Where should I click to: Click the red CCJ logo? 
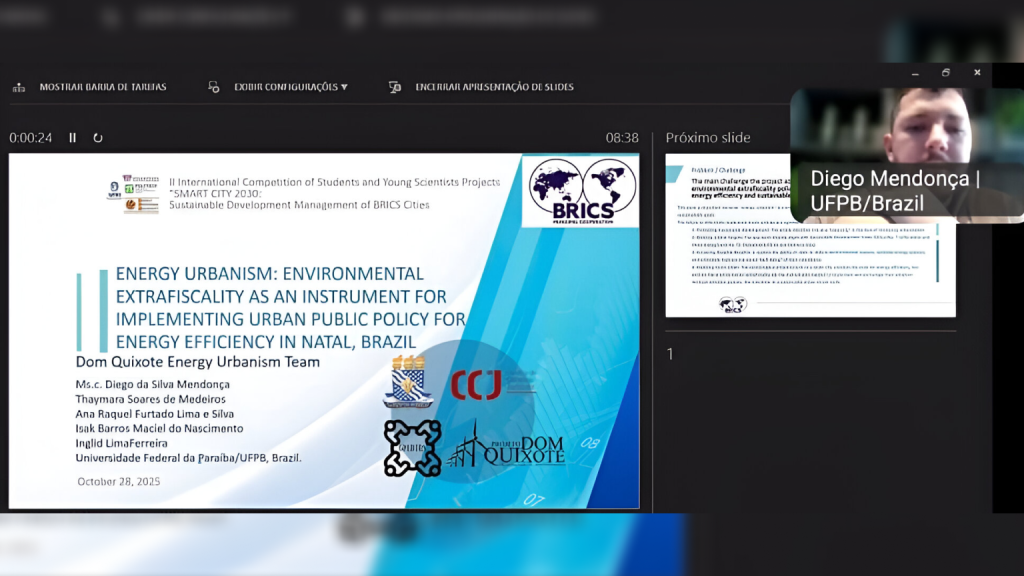click(x=476, y=385)
